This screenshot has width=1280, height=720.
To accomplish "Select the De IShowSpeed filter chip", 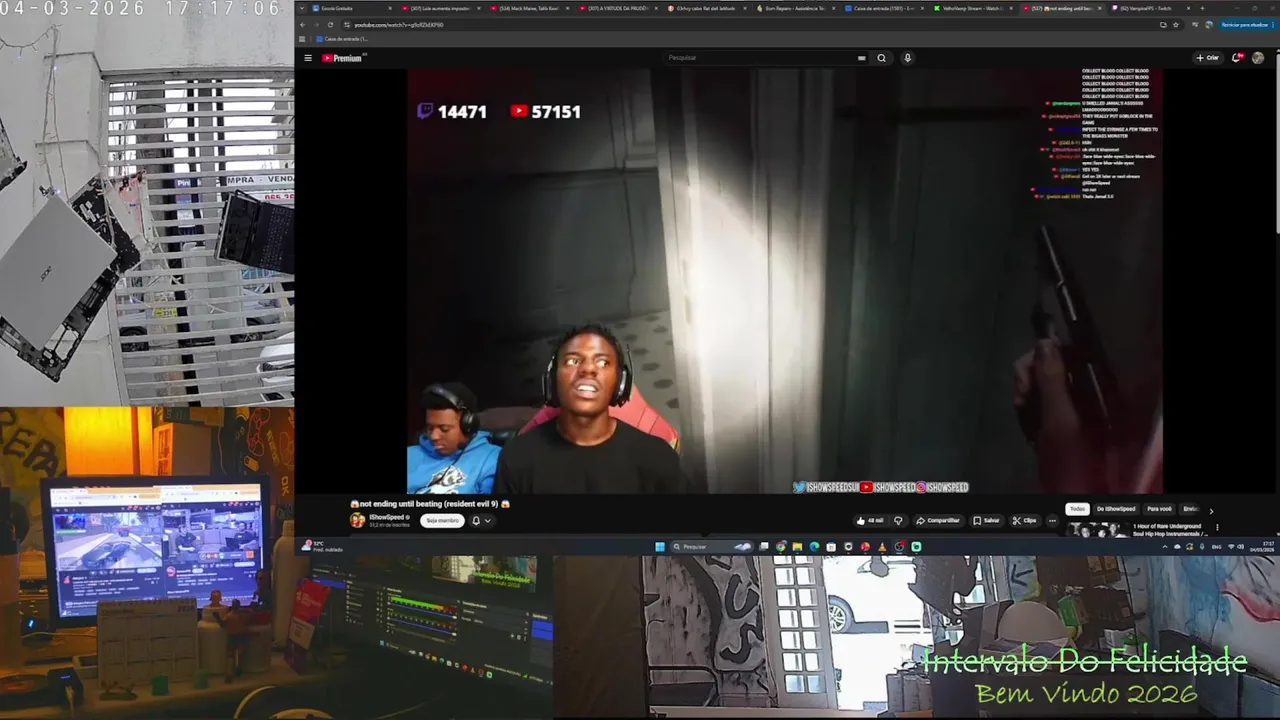I will (1115, 509).
